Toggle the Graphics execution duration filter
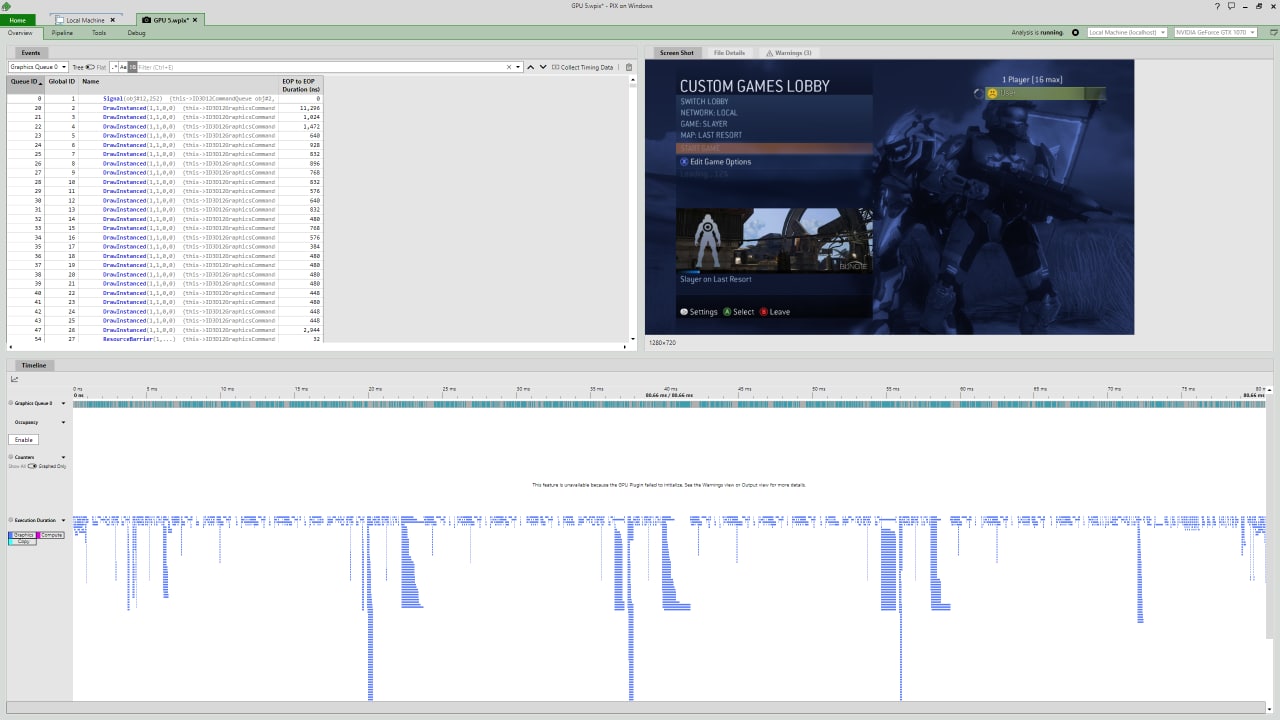The image size is (1280, 720). (x=23, y=535)
